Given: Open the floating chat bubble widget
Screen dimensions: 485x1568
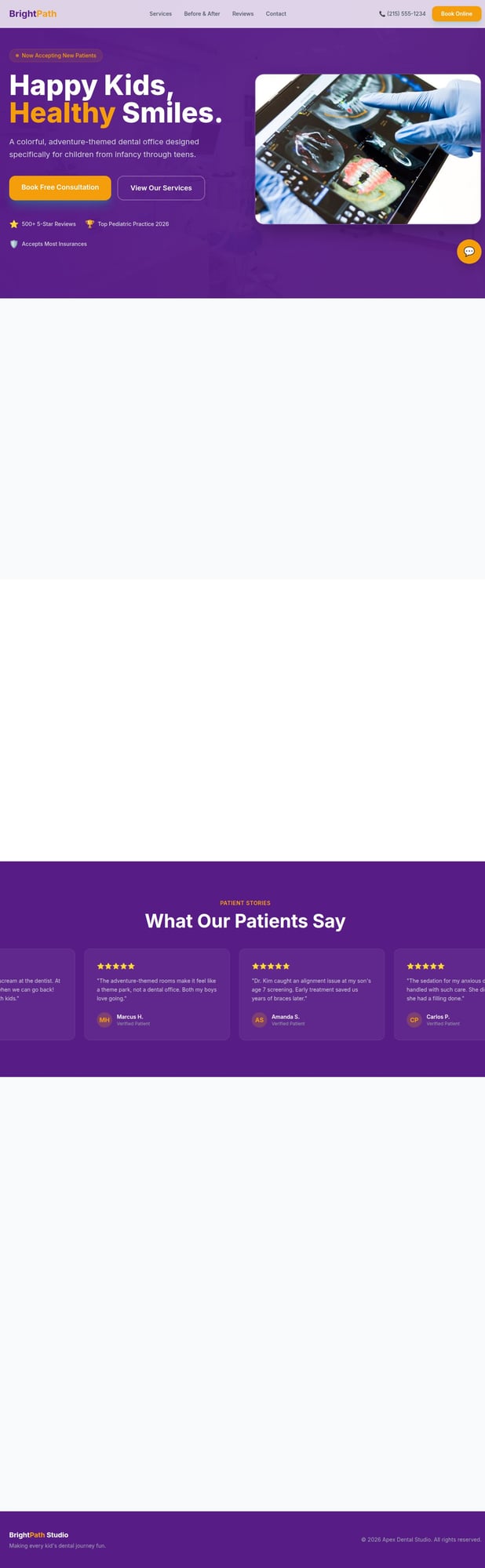Looking at the screenshot, I should coord(469,252).
